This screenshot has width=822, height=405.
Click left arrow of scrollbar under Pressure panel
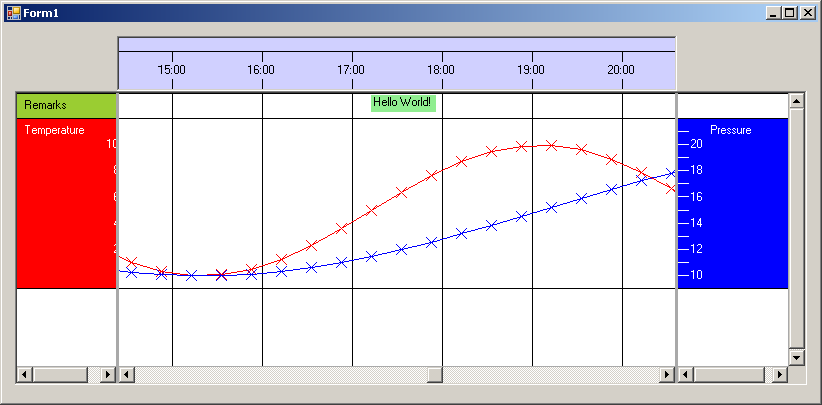(686, 375)
